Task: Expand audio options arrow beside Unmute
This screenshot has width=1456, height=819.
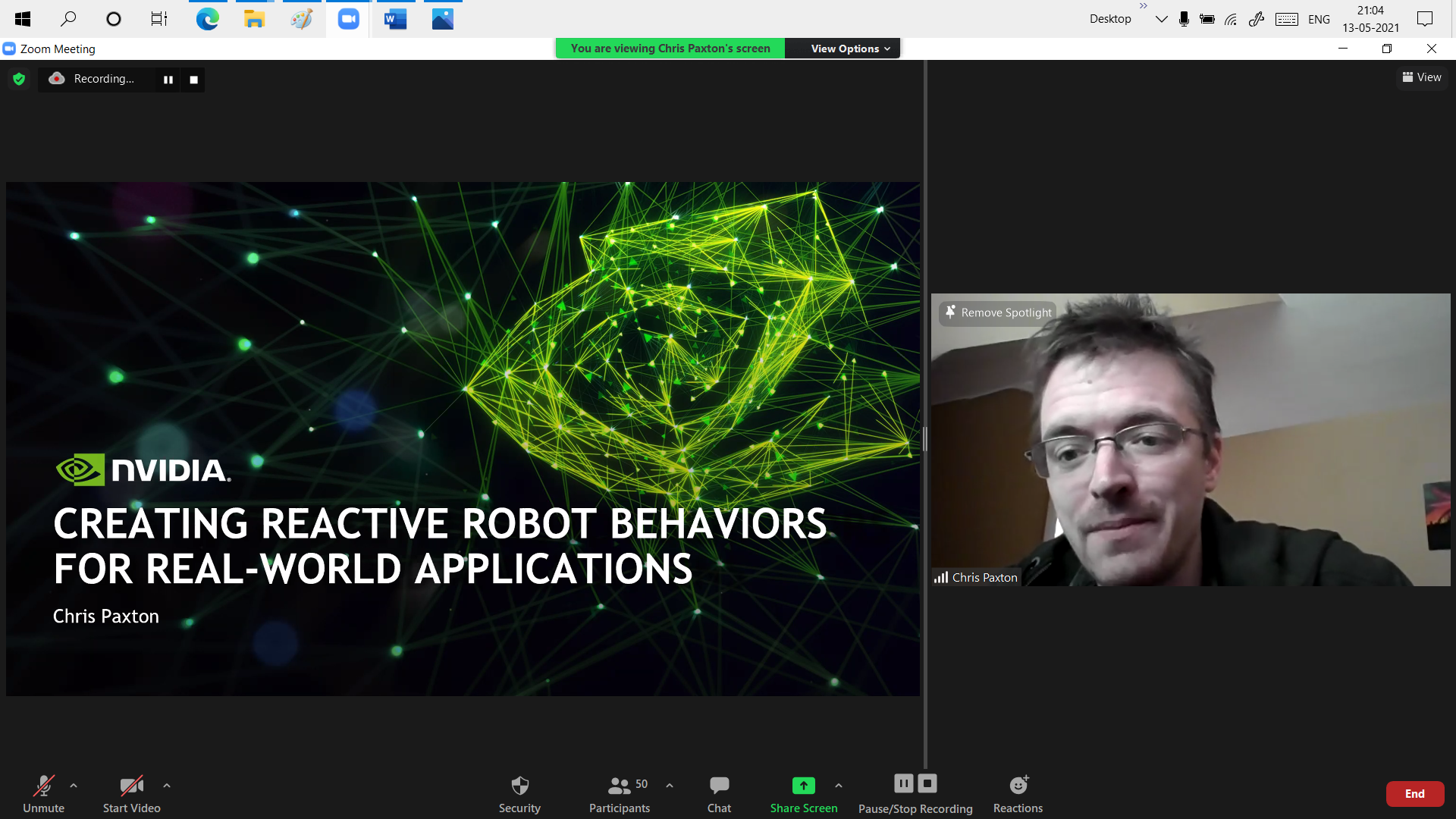Action: [x=74, y=786]
